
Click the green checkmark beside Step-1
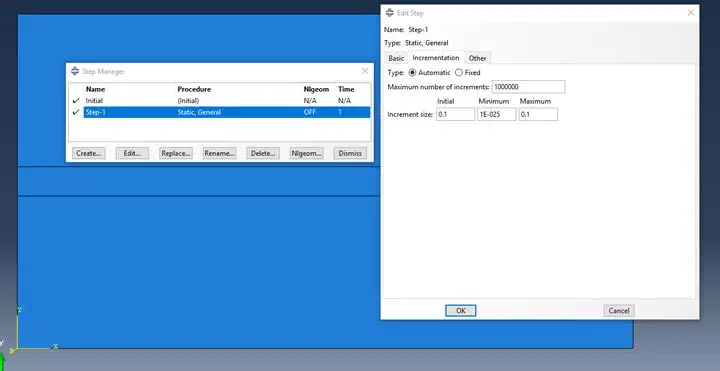tap(76, 112)
